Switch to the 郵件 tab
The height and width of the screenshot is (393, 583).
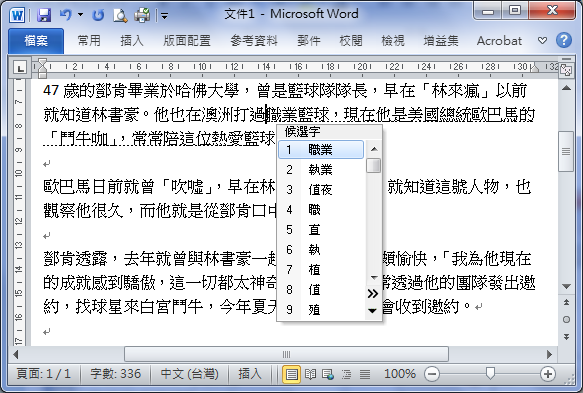(309, 41)
